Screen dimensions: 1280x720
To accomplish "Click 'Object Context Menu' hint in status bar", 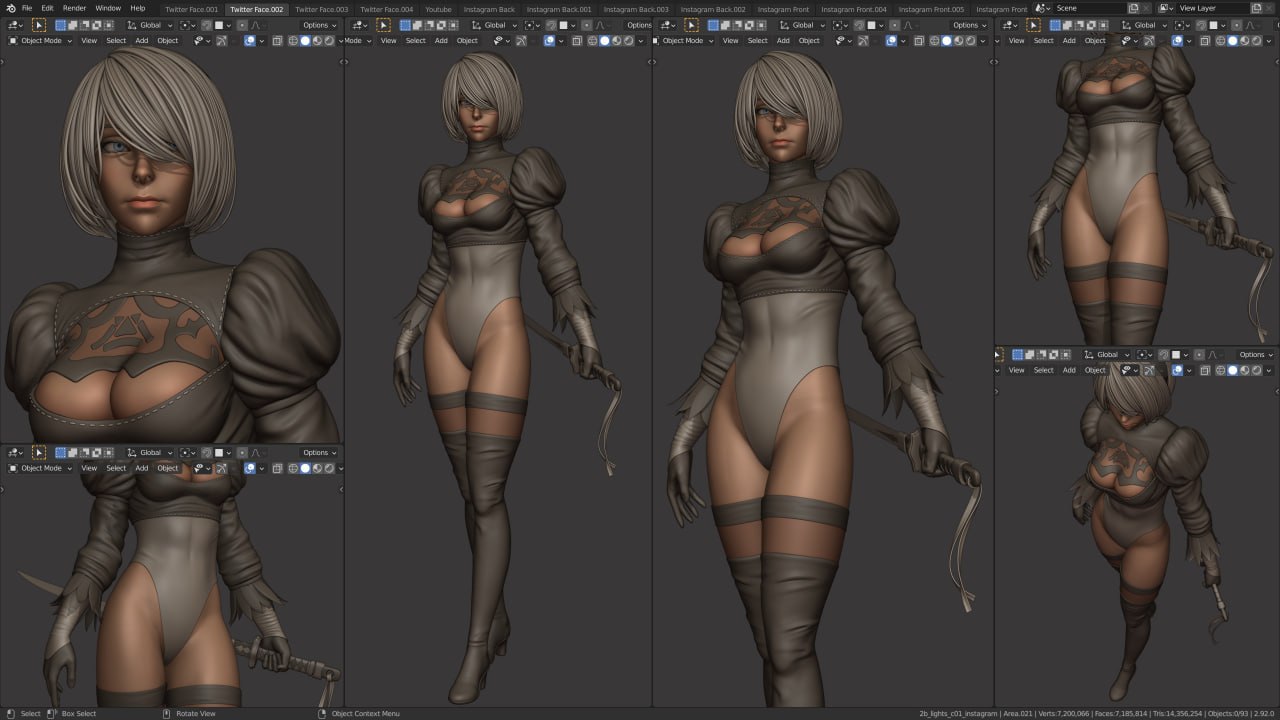I will click(365, 714).
